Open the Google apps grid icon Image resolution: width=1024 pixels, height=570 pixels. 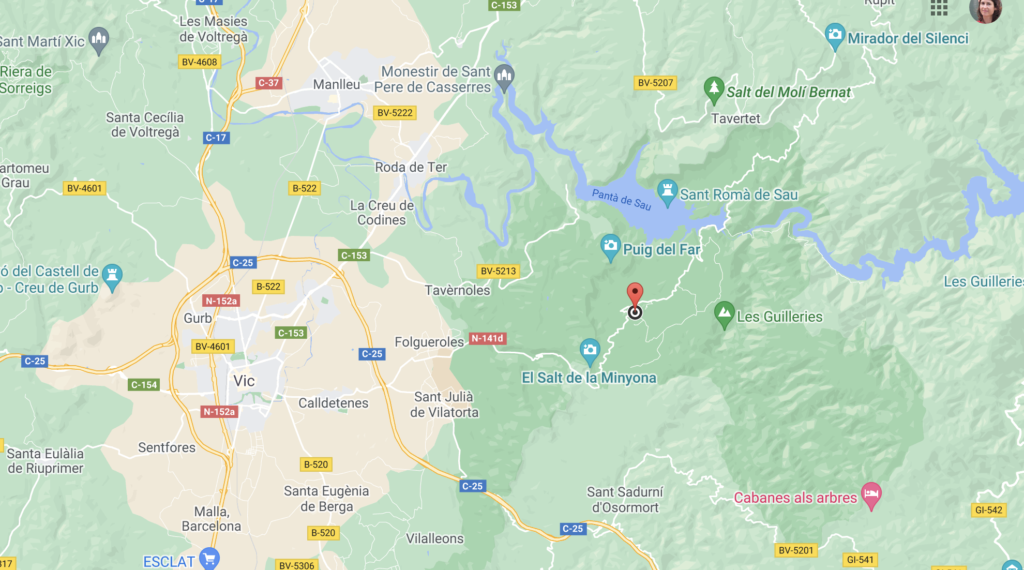tap(939, 8)
